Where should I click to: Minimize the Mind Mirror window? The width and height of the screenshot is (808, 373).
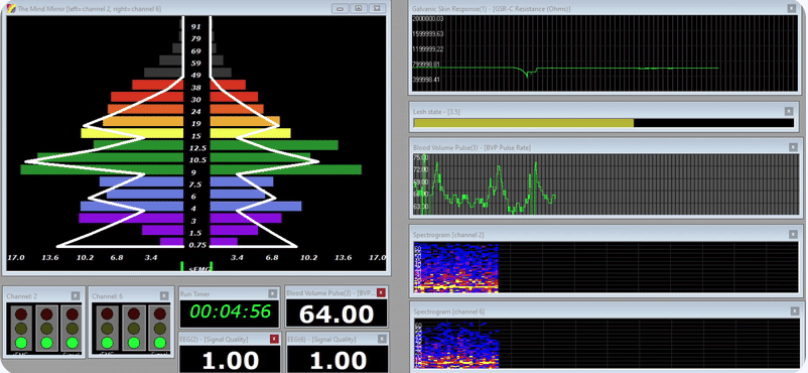click(340, 8)
